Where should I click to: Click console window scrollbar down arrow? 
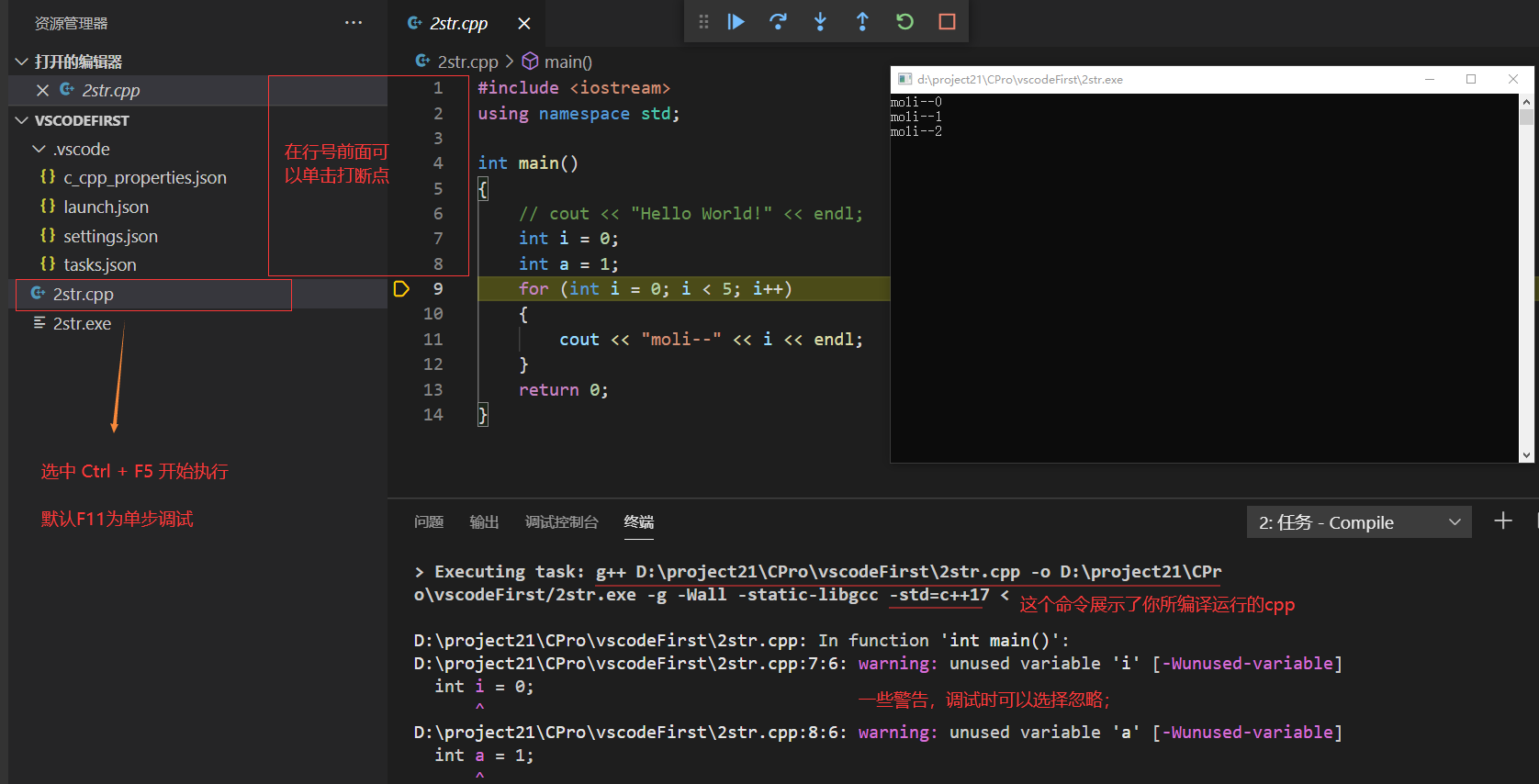(x=1527, y=455)
